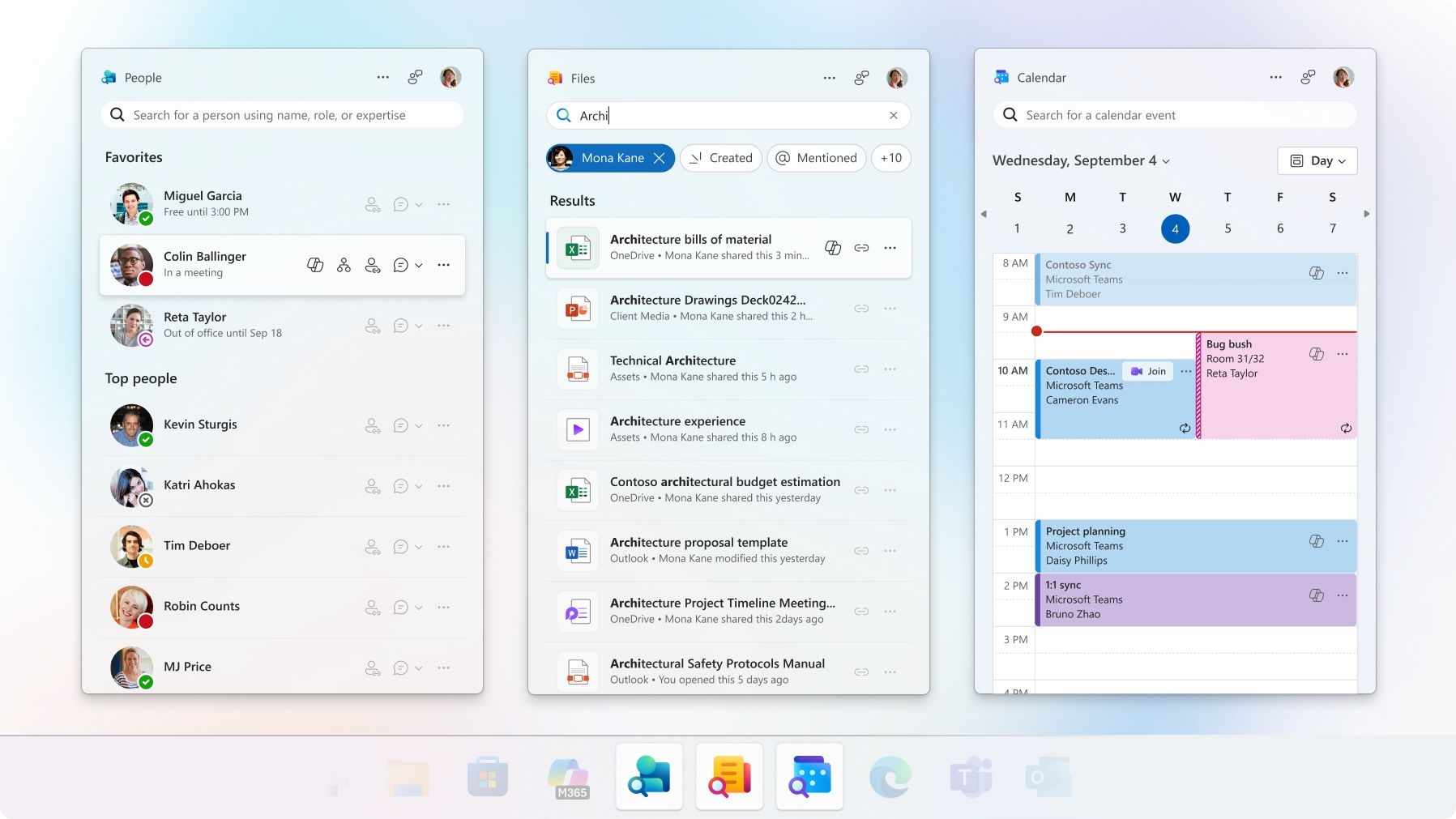Click the connections icon in the People header
The image size is (1456, 819).
pos(416,77)
